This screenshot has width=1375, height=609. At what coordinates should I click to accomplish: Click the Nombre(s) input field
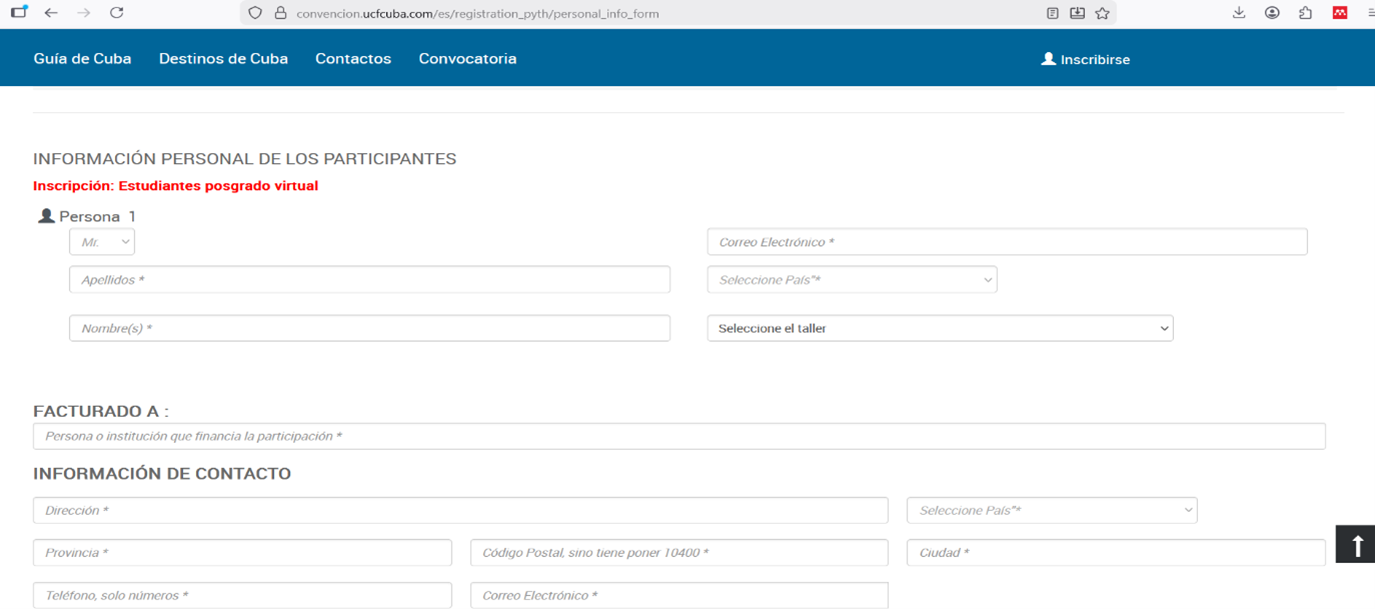pos(370,328)
